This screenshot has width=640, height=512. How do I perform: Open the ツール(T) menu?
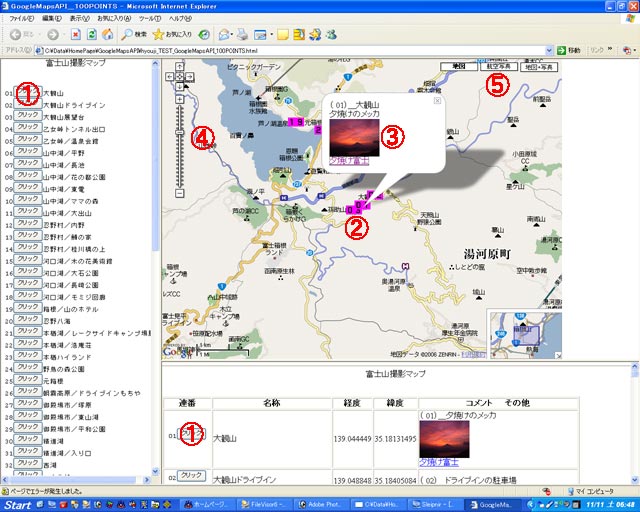(x=150, y=19)
